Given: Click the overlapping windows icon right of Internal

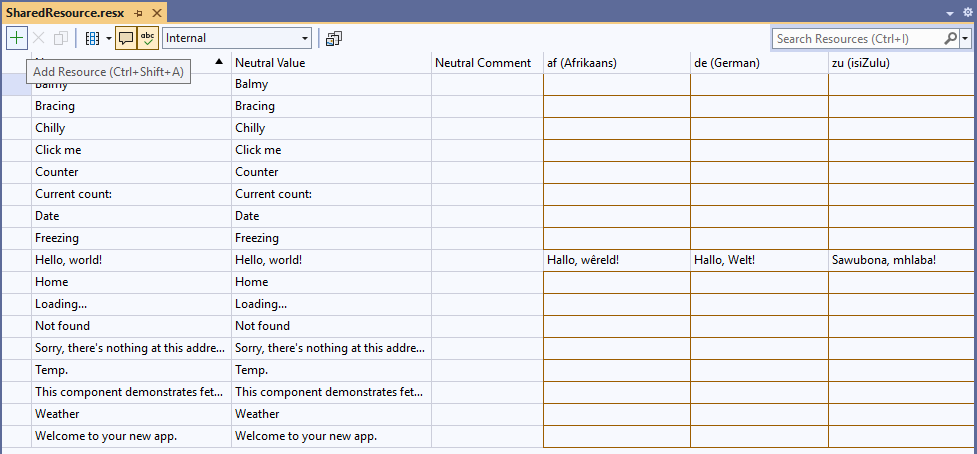Looking at the screenshot, I should click(334, 38).
